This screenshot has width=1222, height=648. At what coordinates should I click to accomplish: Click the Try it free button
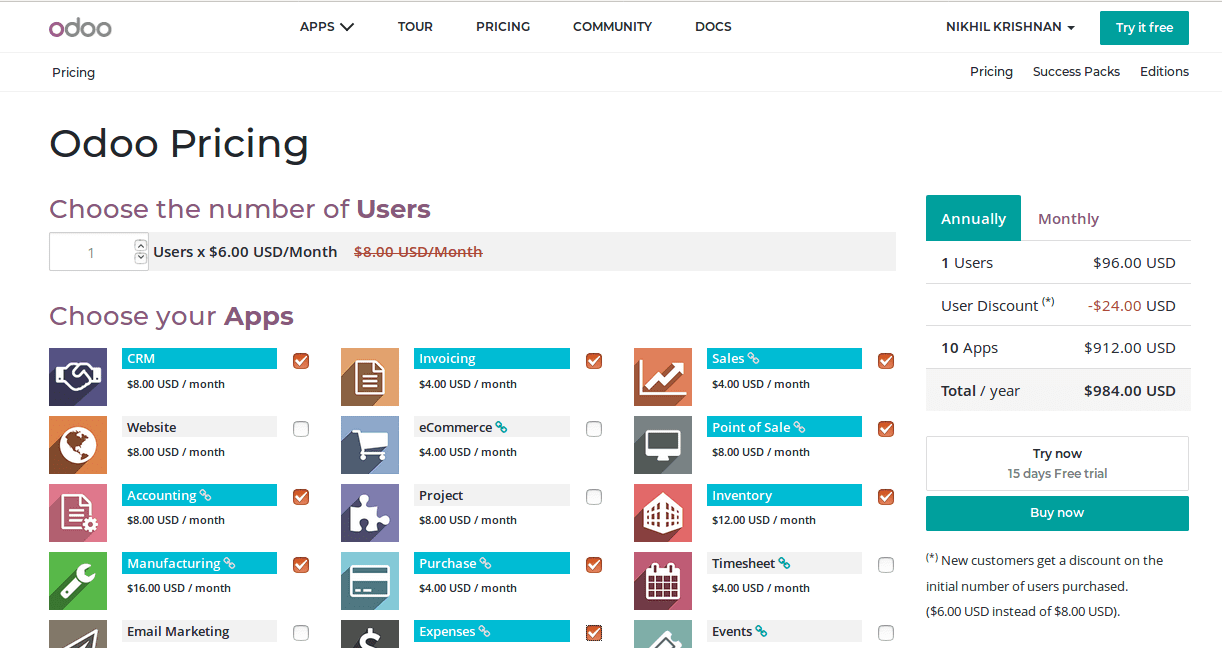[x=1144, y=28]
